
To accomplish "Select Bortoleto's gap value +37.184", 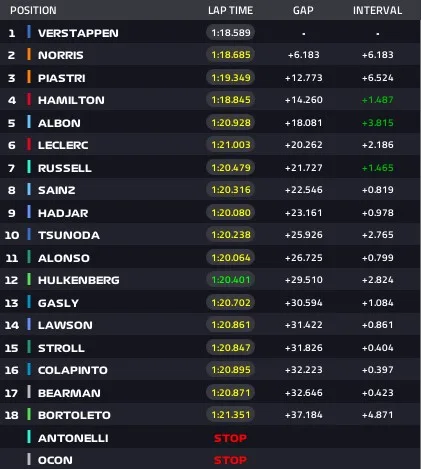I will (x=304, y=415).
